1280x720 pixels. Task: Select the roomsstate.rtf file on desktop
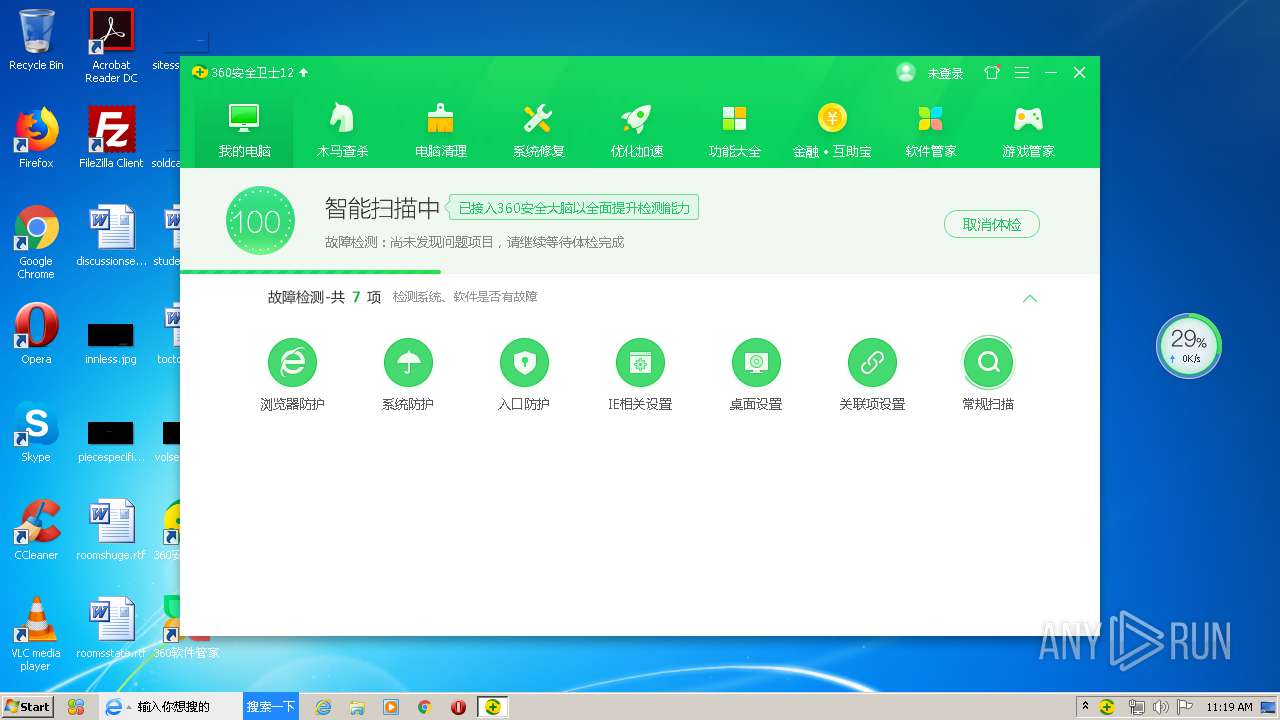(x=111, y=628)
